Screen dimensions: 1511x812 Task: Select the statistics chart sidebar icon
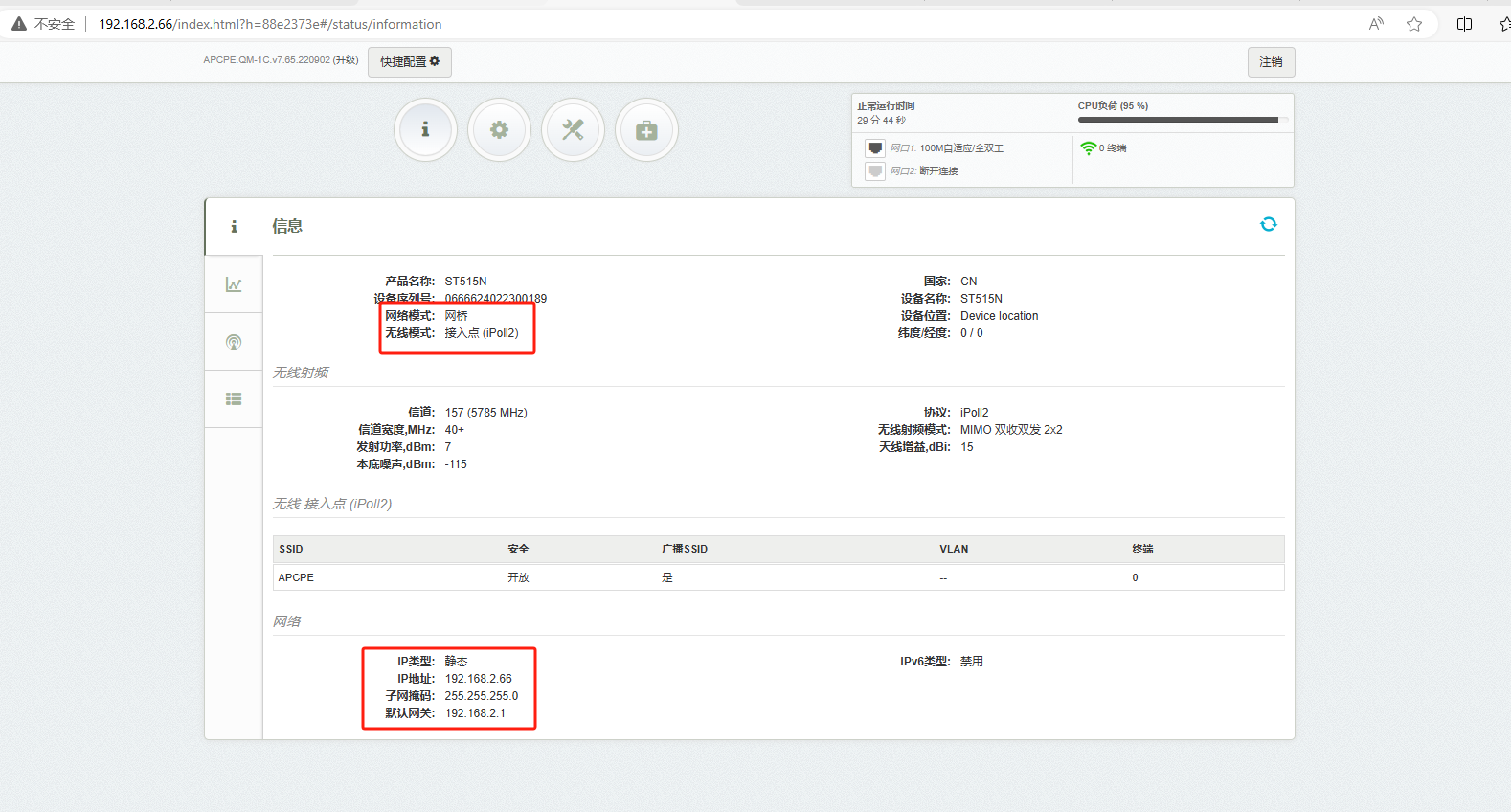[234, 284]
